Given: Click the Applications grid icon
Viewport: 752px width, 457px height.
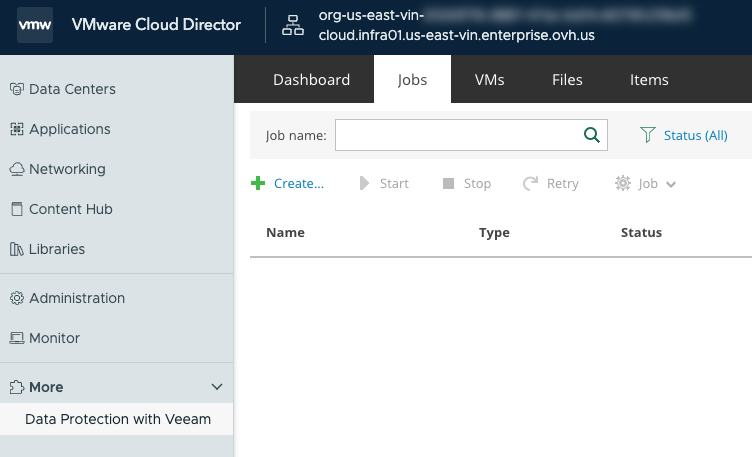Looking at the screenshot, I should tap(17, 129).
